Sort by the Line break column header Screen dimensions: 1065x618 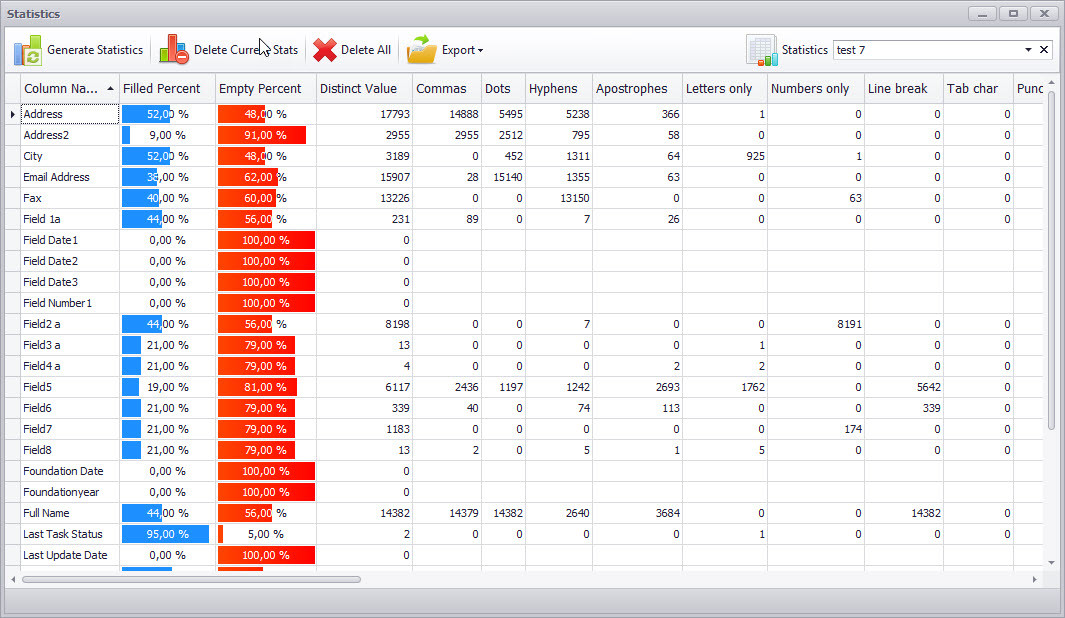tap(903, 88)
